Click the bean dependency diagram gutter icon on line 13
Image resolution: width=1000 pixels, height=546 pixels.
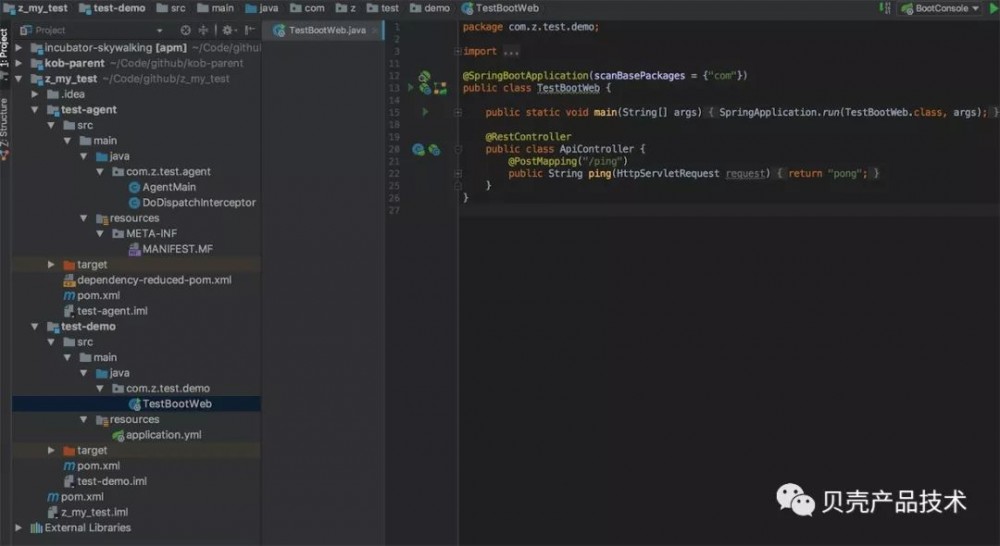tap(440, 89)
